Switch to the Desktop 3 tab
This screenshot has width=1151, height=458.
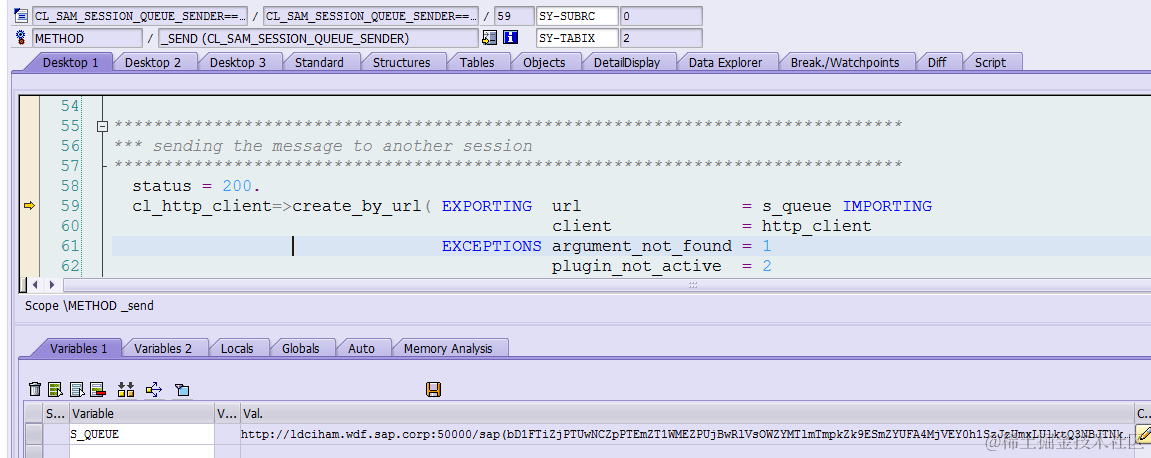238,62
